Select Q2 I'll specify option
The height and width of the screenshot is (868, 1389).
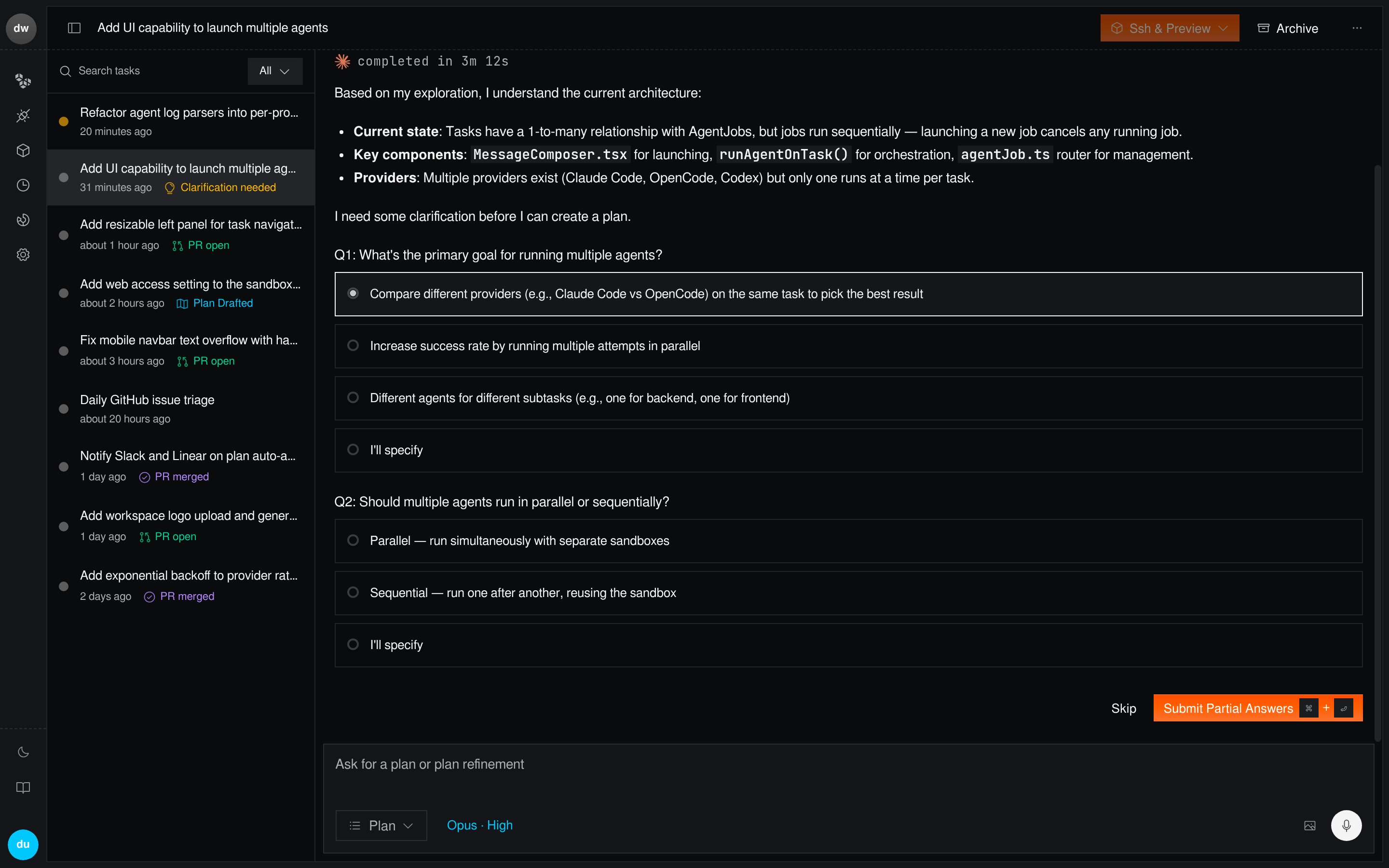tap(848, 645)
